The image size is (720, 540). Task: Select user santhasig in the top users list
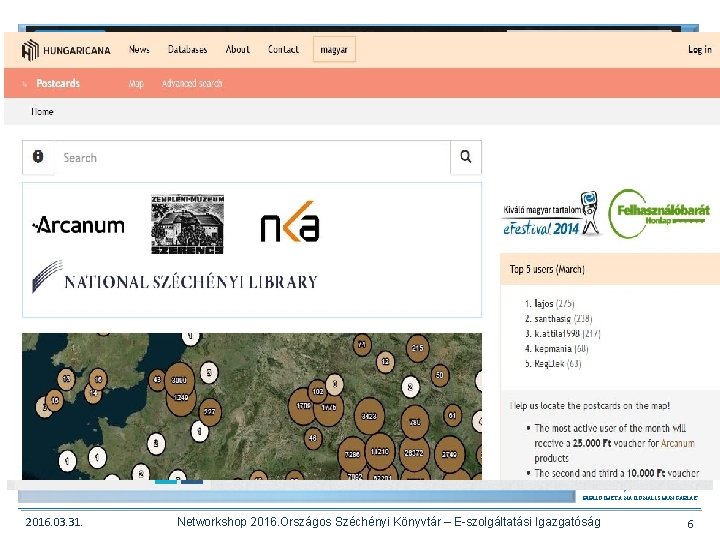pyautogui.click(x=552, y=319)
